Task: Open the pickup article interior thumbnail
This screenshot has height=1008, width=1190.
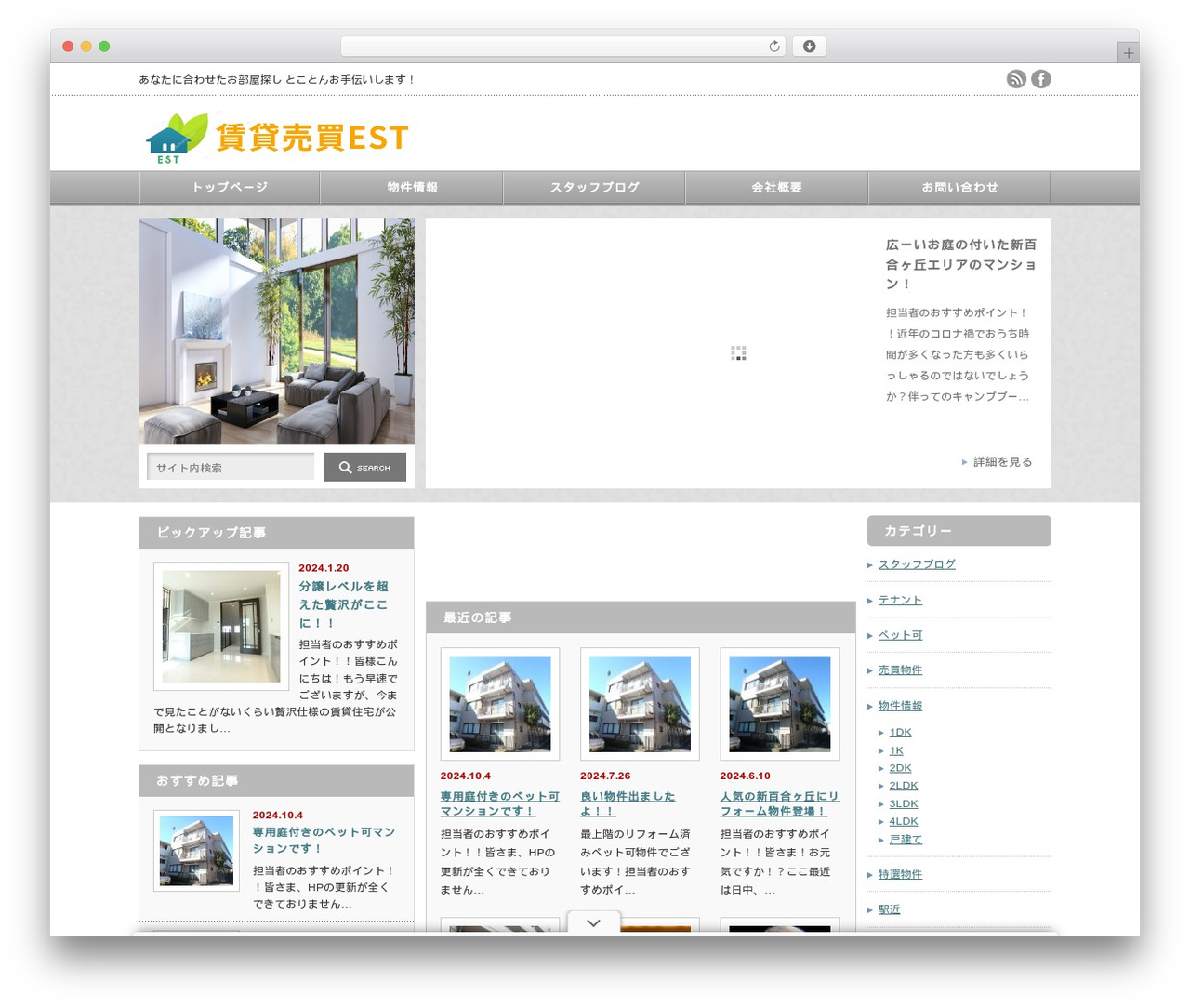Action: (x=221, y=626)
